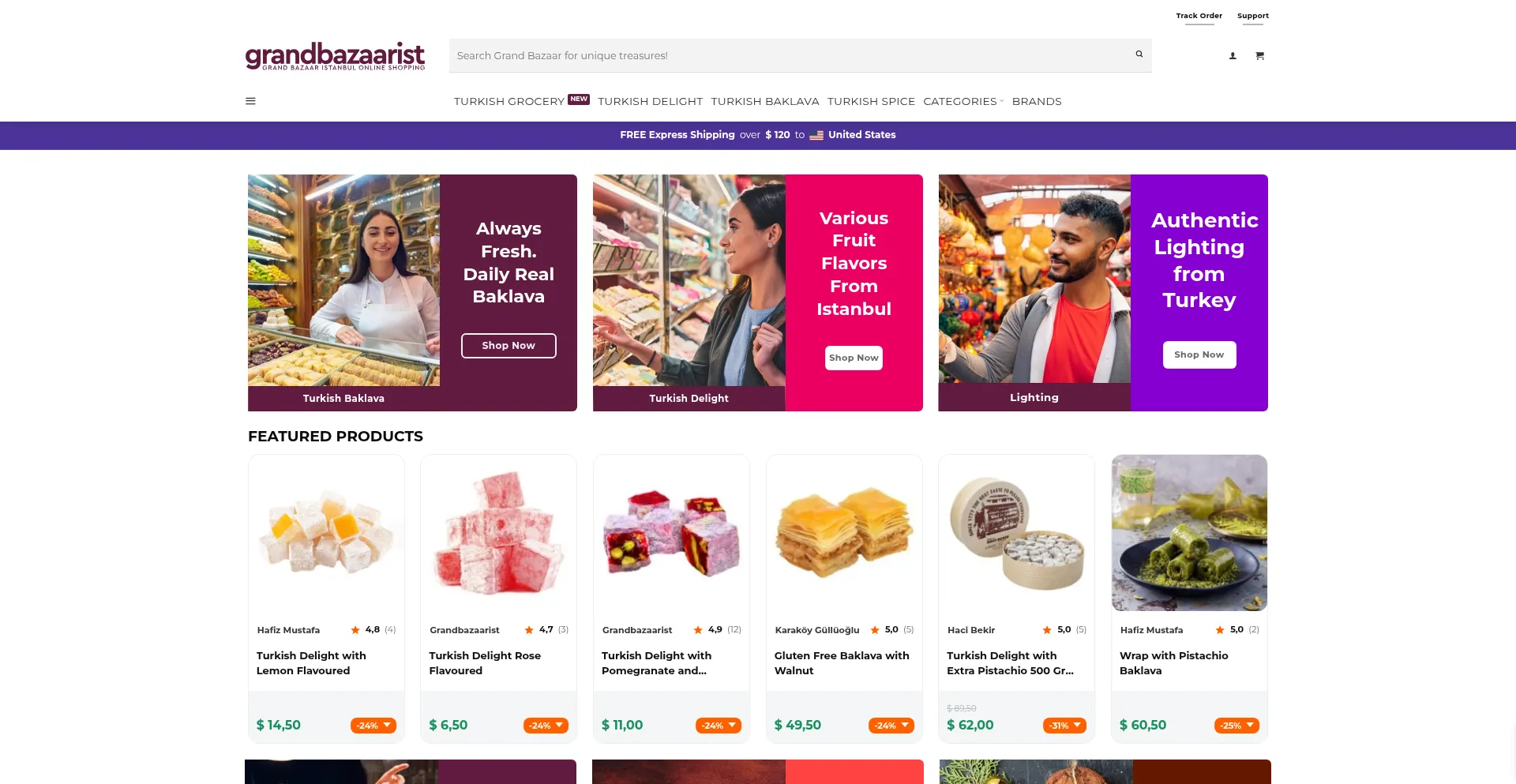Open the hamburger menu icon
Screen dimensions: 1516x784
tap(250, 101)
